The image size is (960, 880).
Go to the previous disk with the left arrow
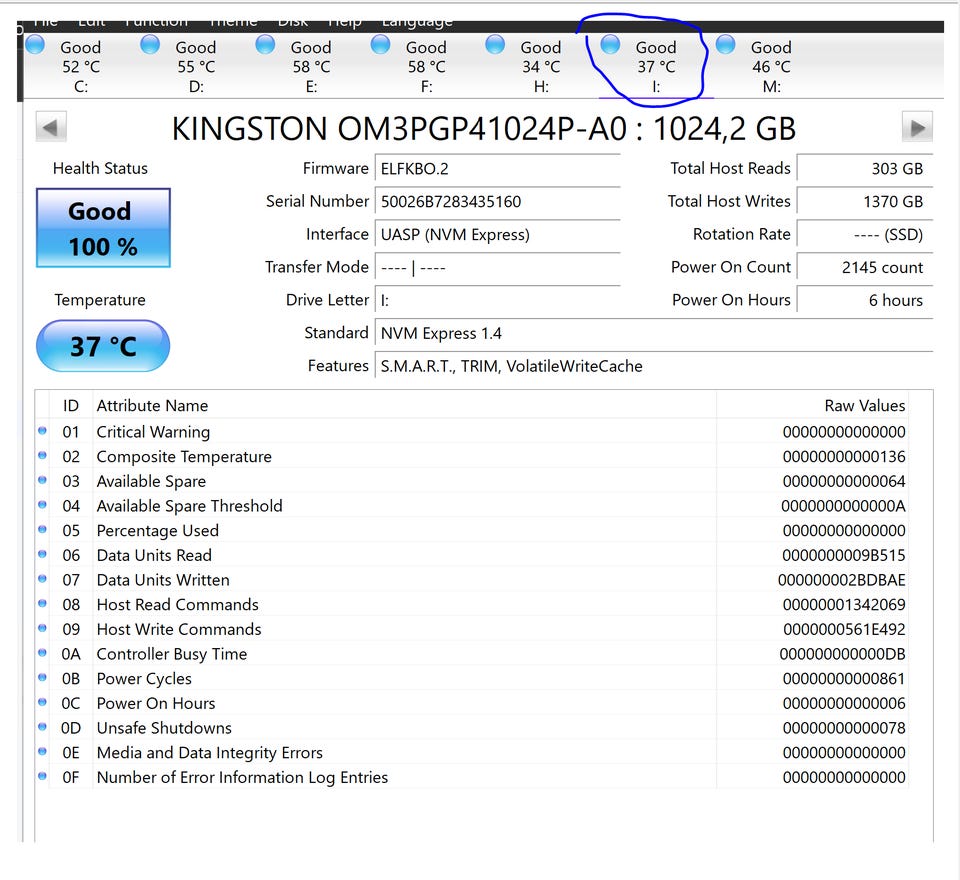[x=51, y=127]
